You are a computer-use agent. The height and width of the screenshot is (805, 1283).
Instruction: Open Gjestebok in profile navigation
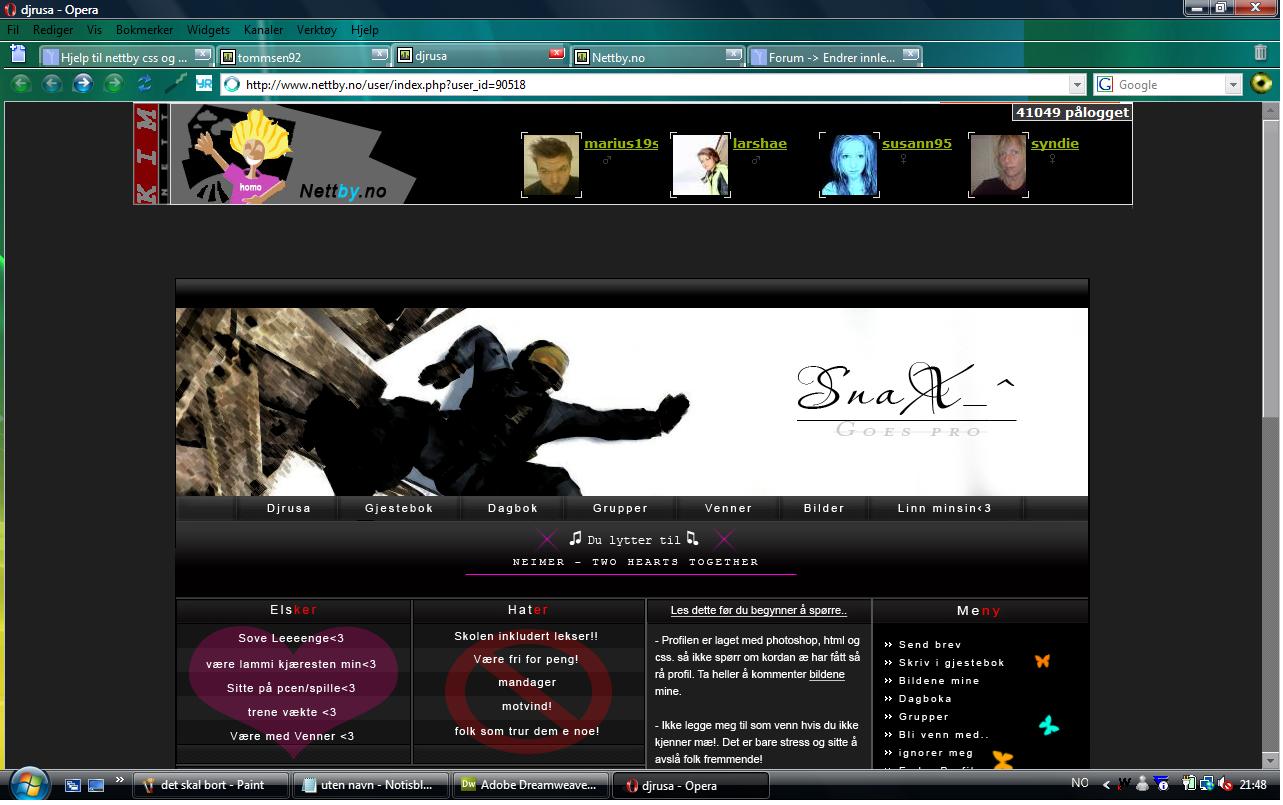(399, 508)
